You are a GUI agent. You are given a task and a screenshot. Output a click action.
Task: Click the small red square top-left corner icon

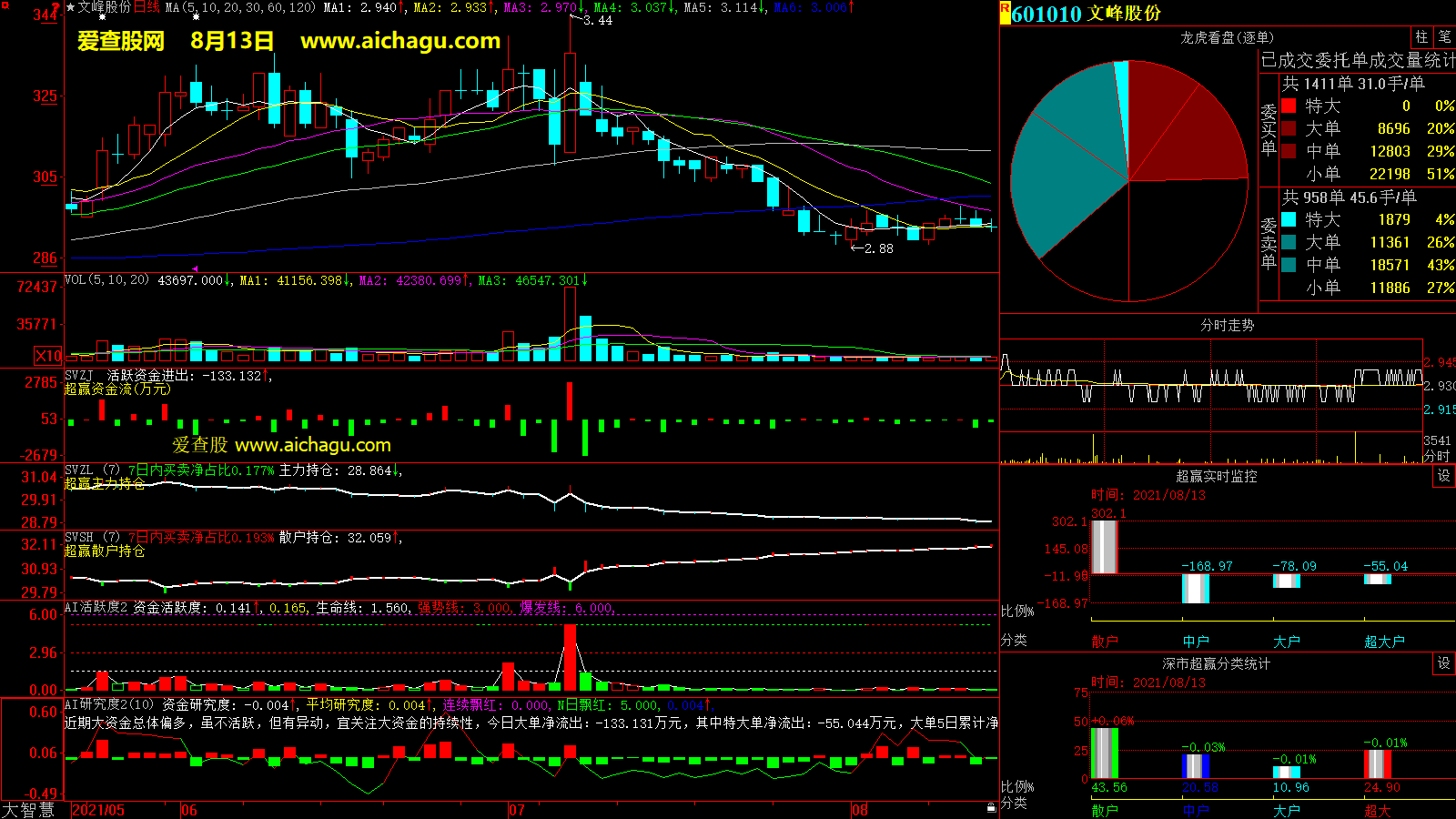coord(5,5)
